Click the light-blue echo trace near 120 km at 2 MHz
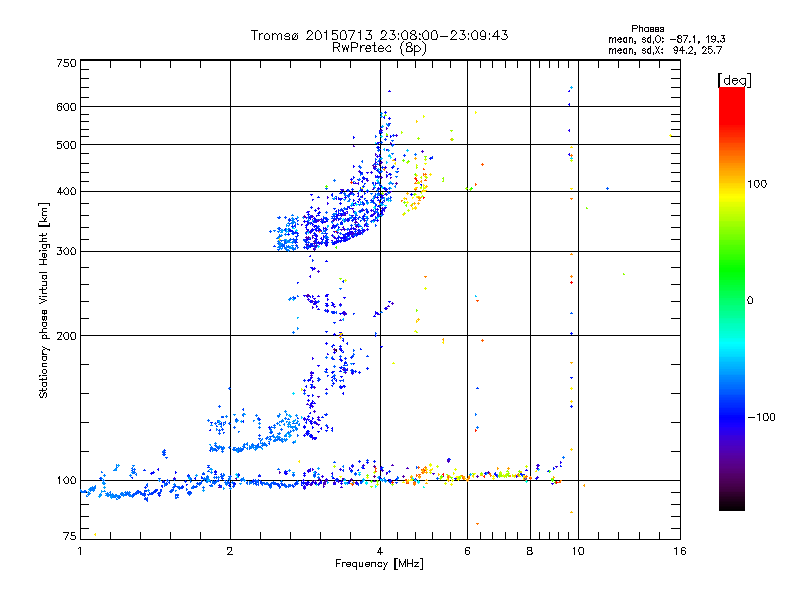800x600 pixels. coord(240,448)
